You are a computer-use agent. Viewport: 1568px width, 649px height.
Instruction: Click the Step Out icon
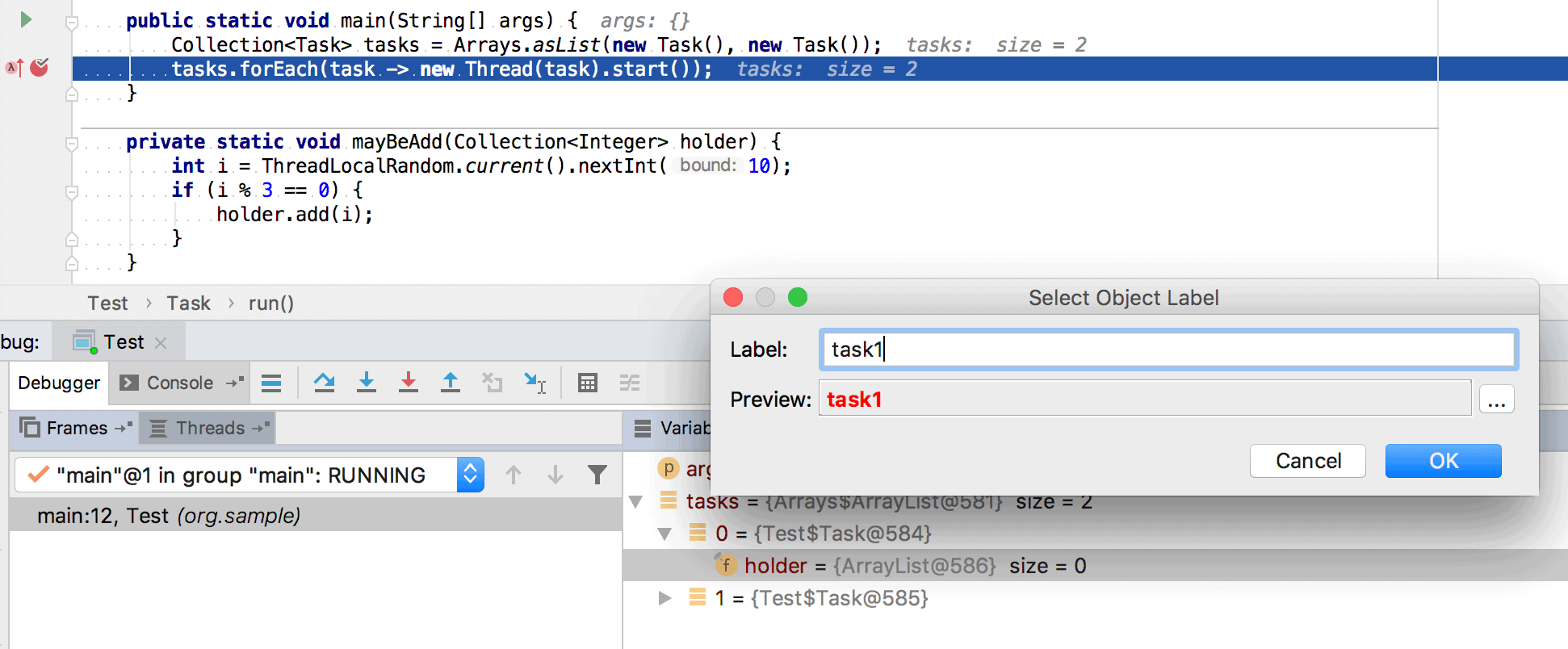[x=451, y=383]
